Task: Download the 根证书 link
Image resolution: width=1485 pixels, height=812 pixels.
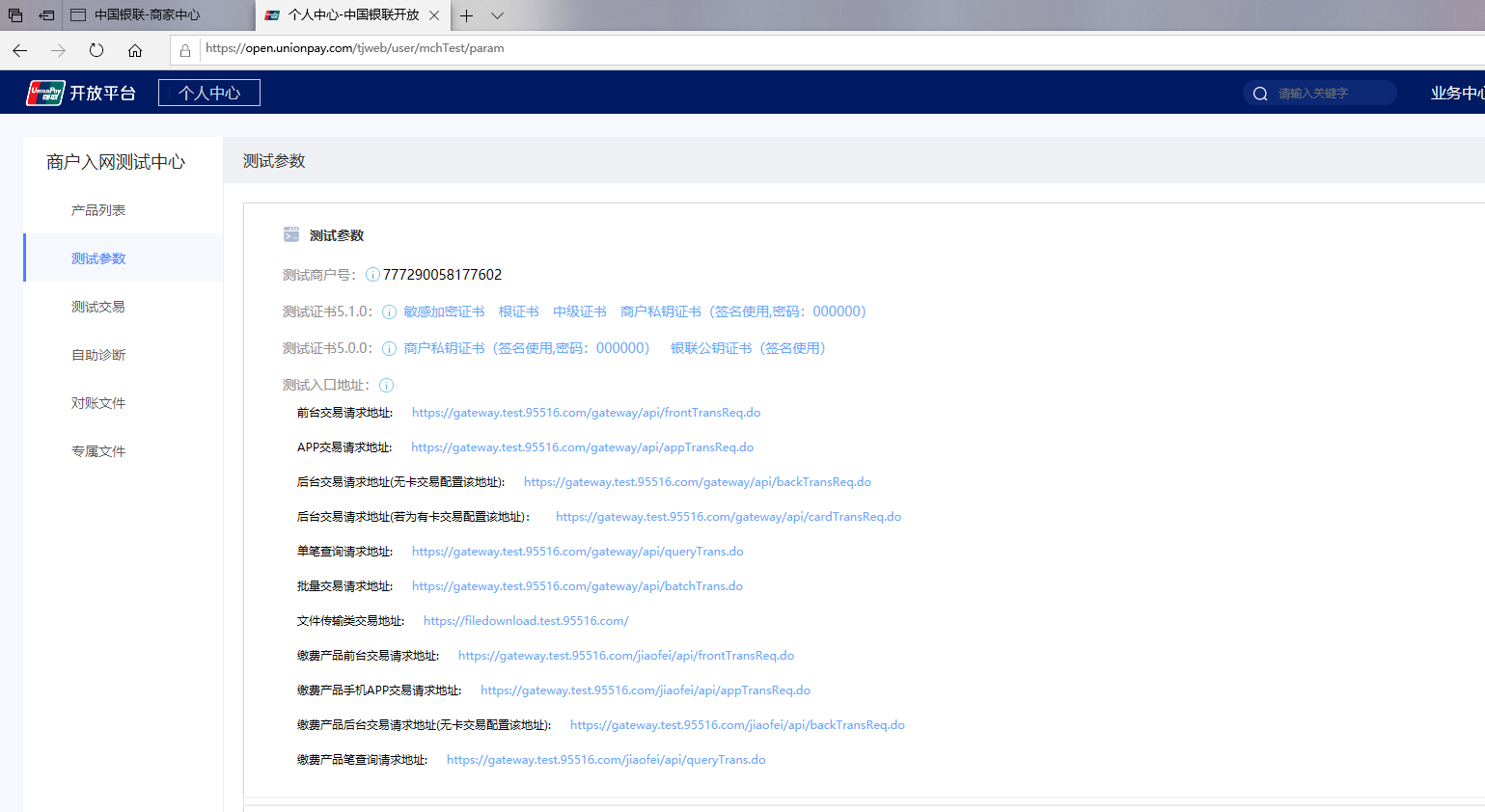Action: click(519, 311)
